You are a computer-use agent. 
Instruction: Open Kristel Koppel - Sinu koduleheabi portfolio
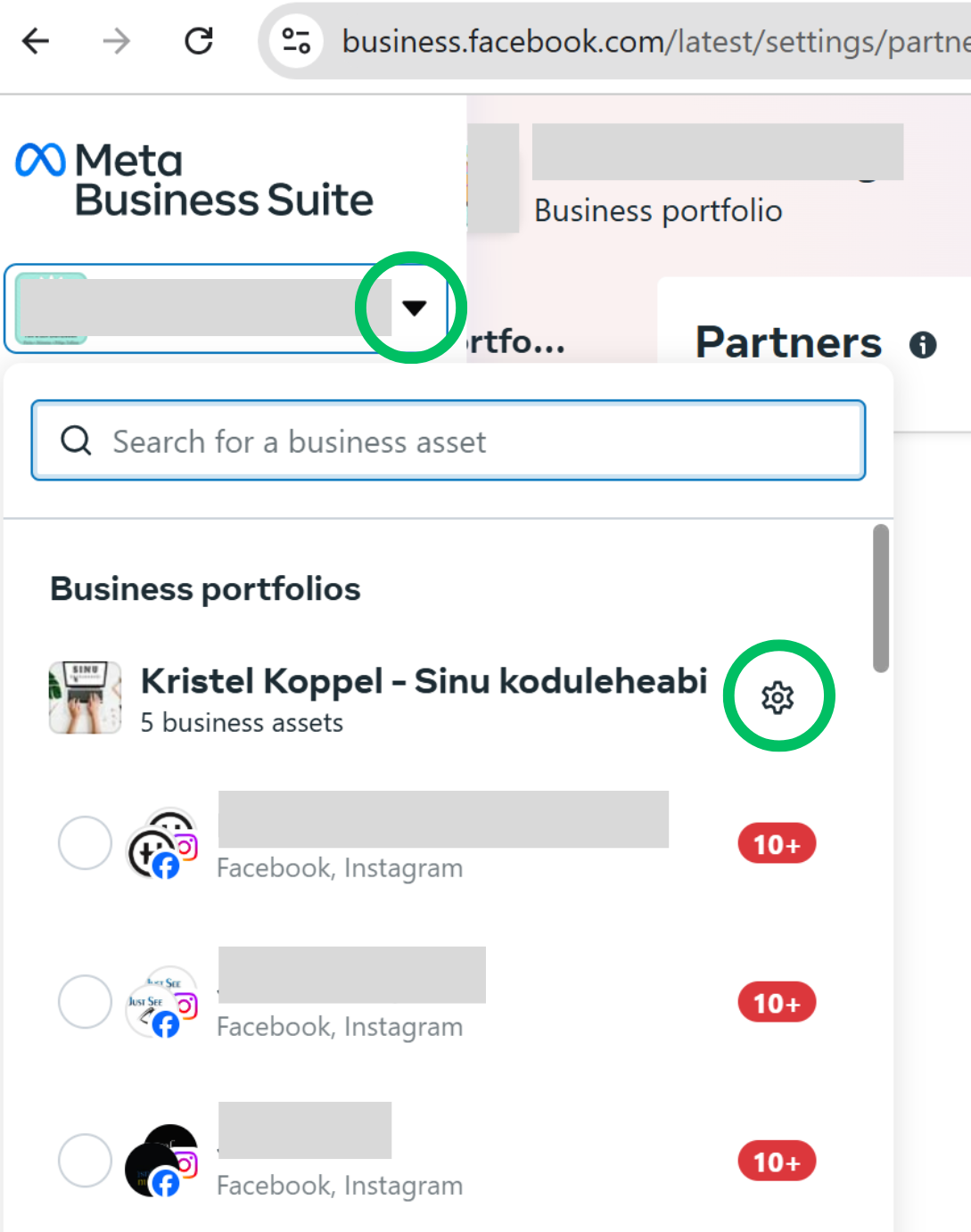(x=424, y=682)
